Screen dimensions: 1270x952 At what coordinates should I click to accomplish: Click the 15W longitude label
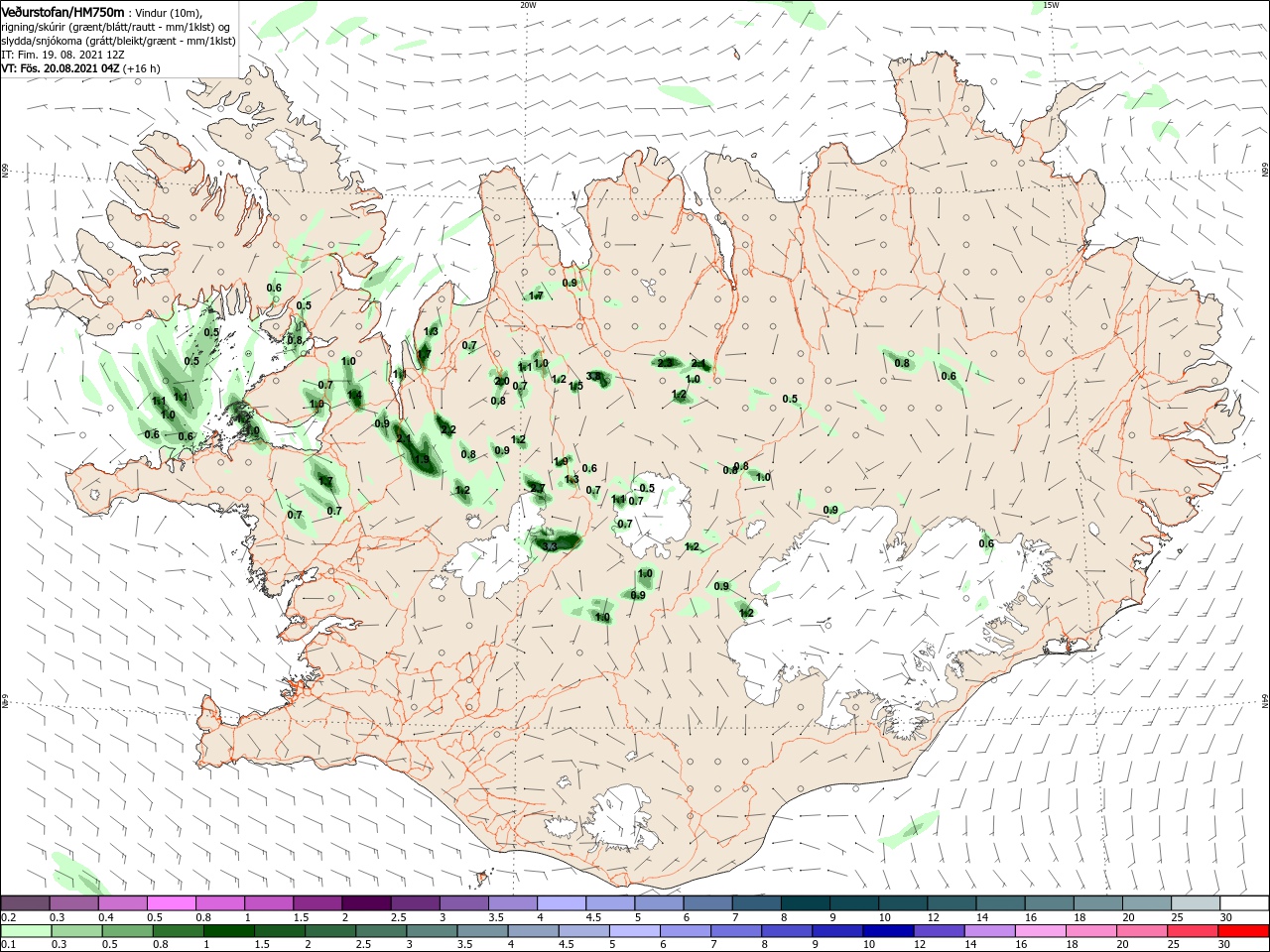tap(1051, 5)
